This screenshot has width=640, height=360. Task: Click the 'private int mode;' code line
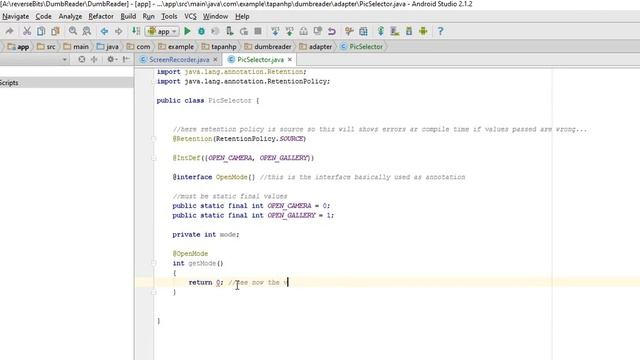point(206,235)
